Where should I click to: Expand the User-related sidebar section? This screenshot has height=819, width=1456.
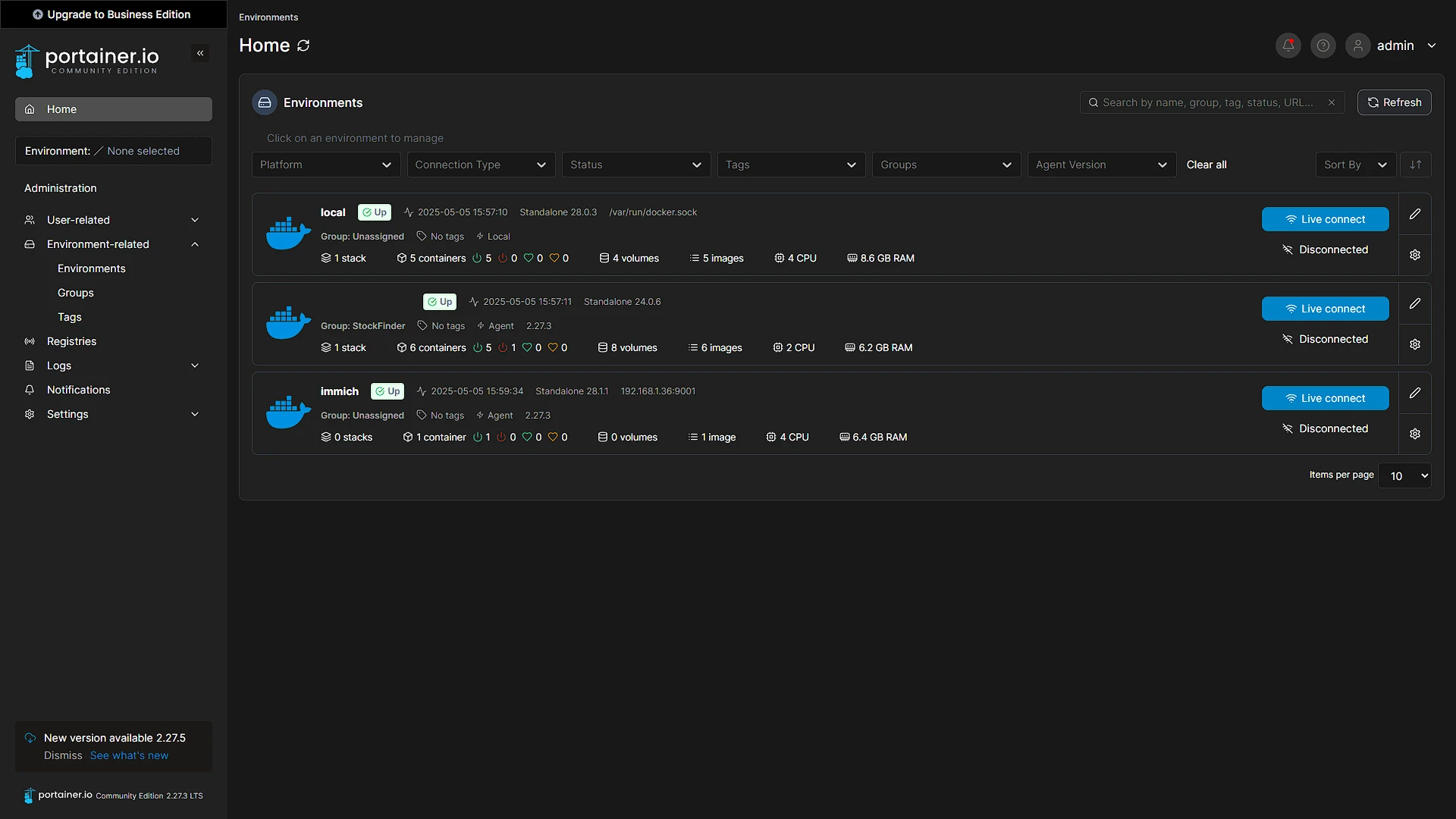(x=113, y=220)
